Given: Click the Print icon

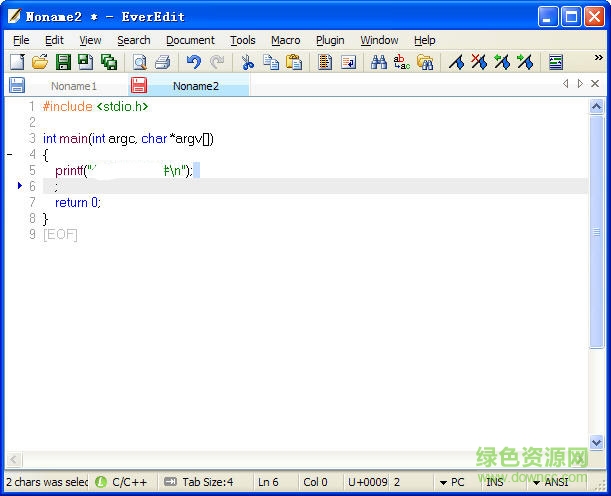Looking at the screenshot, I should click(162, 62).
